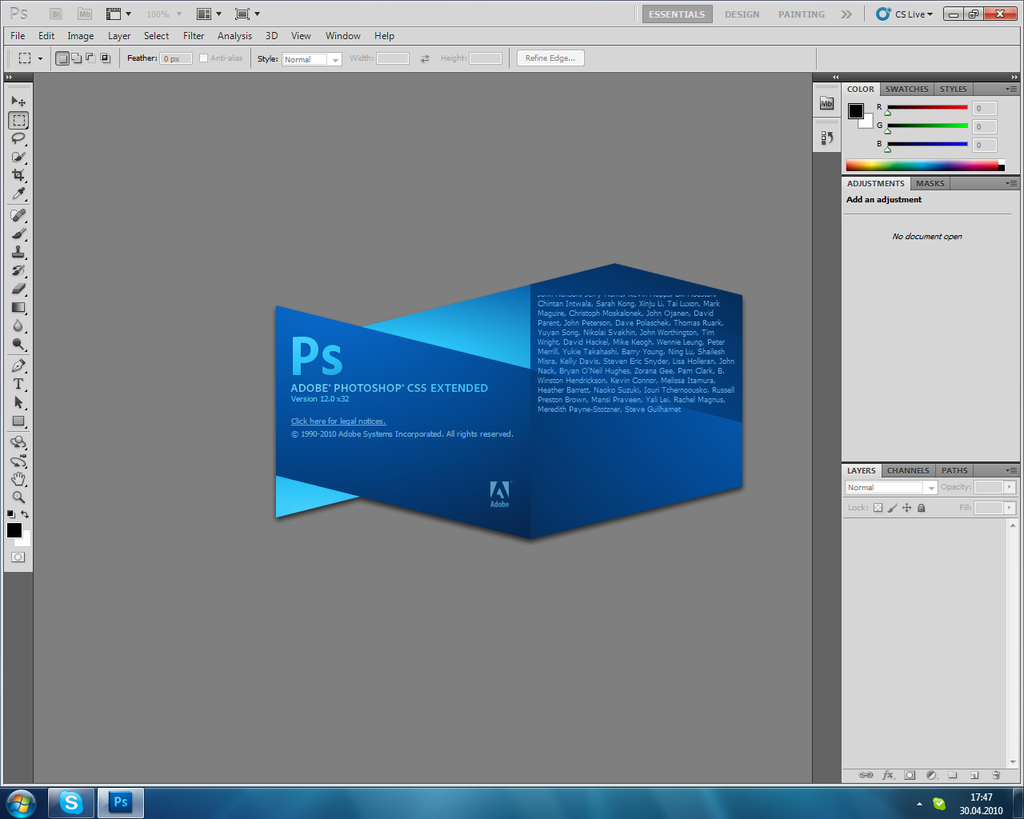The image size is (1024, 819).
Task: Open the Arrange Documents dropdown
Action: [209, 14]
